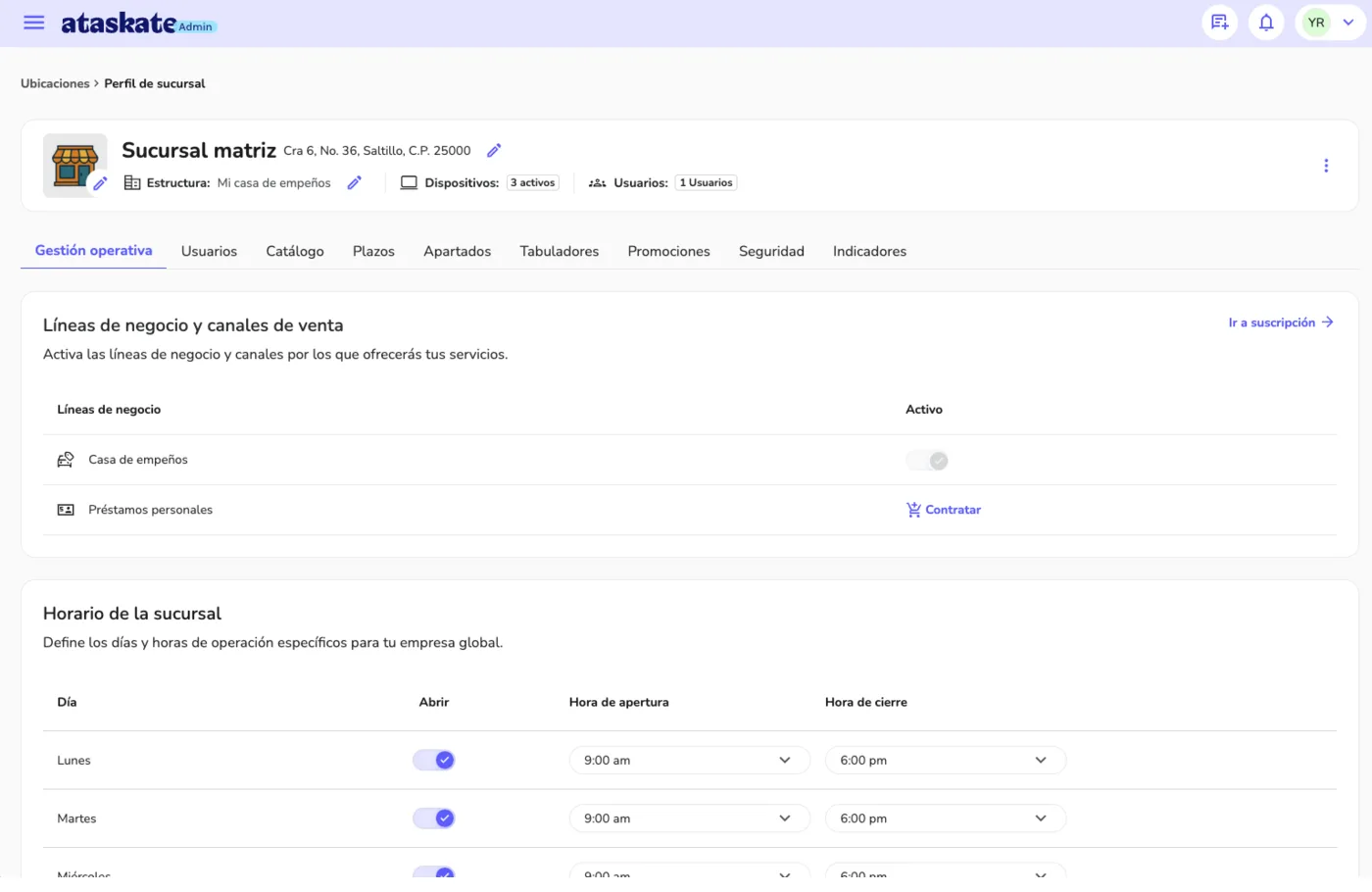Image resolution: width=1372 pixels, height=892 pixels.
Task: Switch to the Tabuladores tab
Action: coord(560,252)
